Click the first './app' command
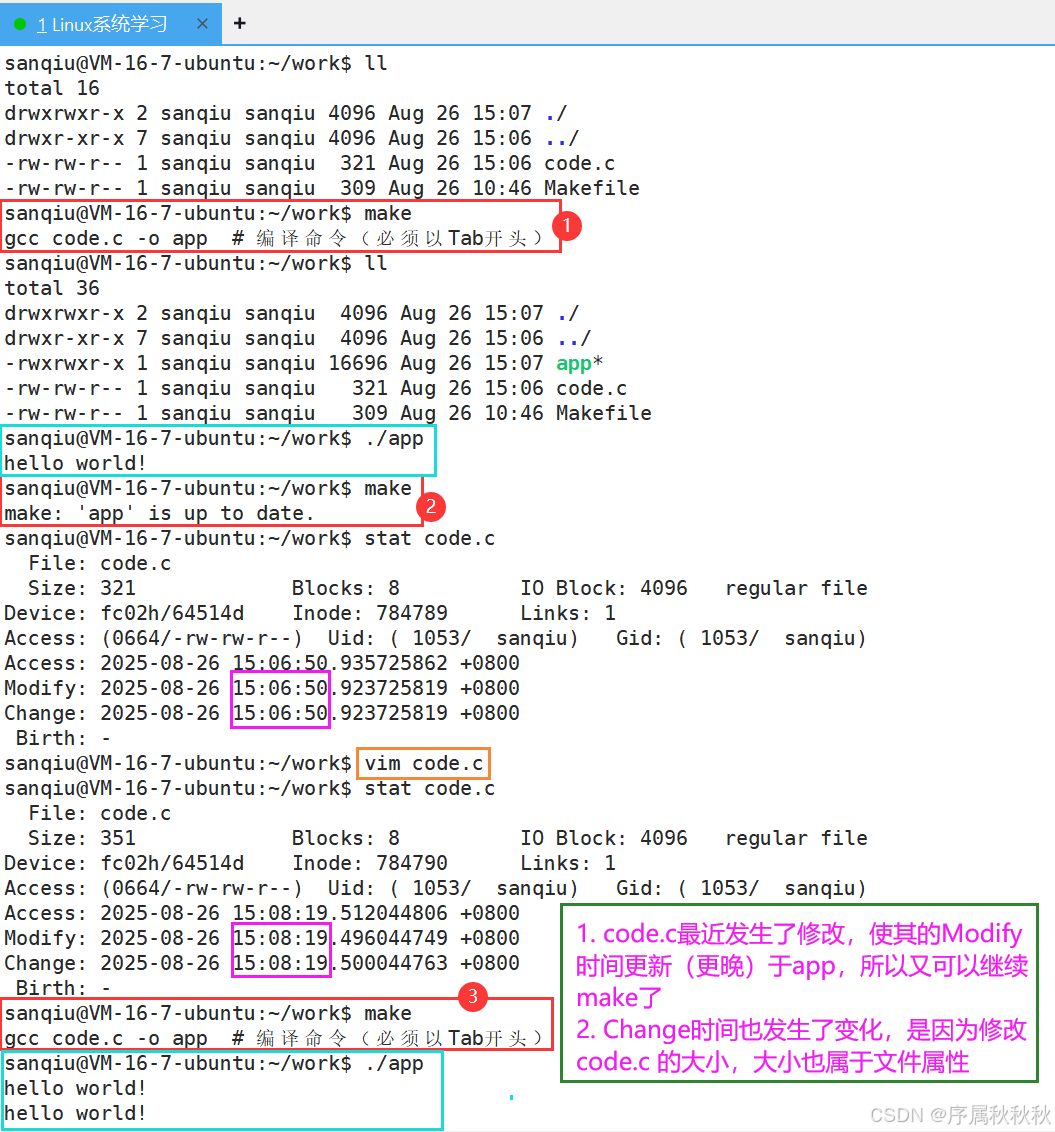Image resolution: width=1055 pixels, height=1132 pixels. (x=394, y=438)
